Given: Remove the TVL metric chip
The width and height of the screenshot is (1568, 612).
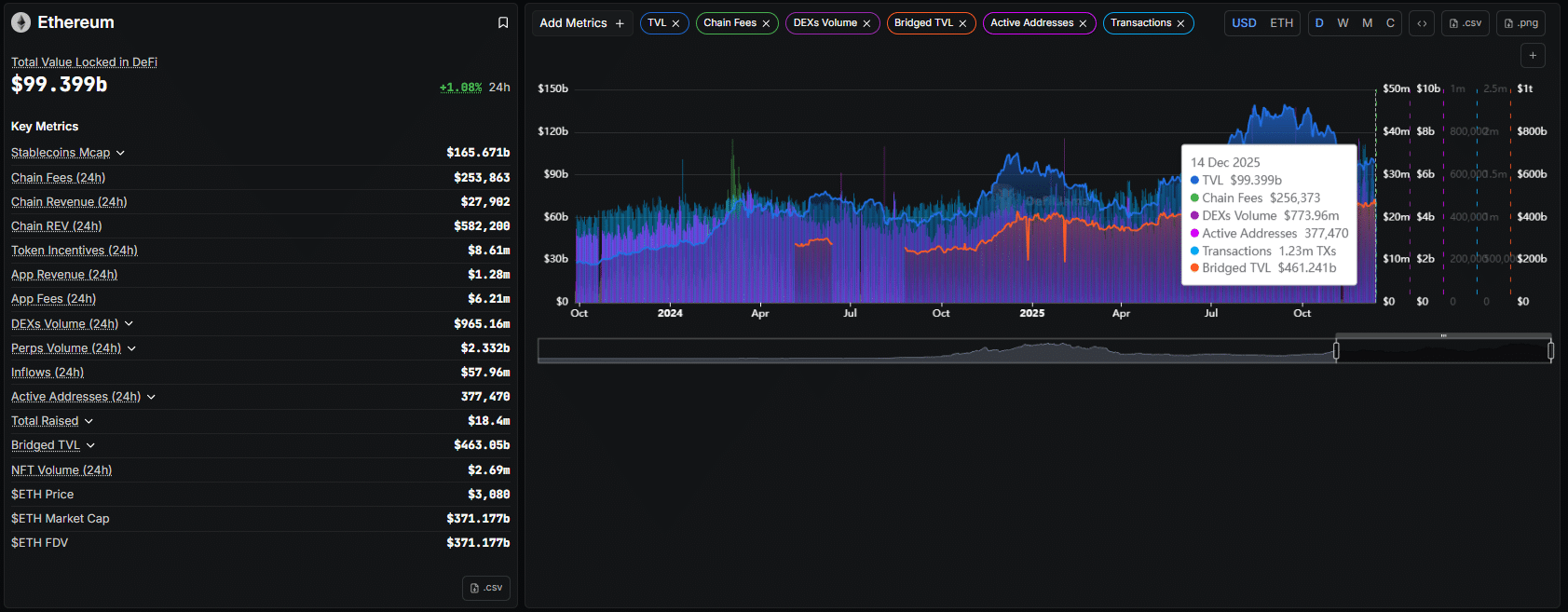Looking at the screenshot, I should (x=675, y=23).
